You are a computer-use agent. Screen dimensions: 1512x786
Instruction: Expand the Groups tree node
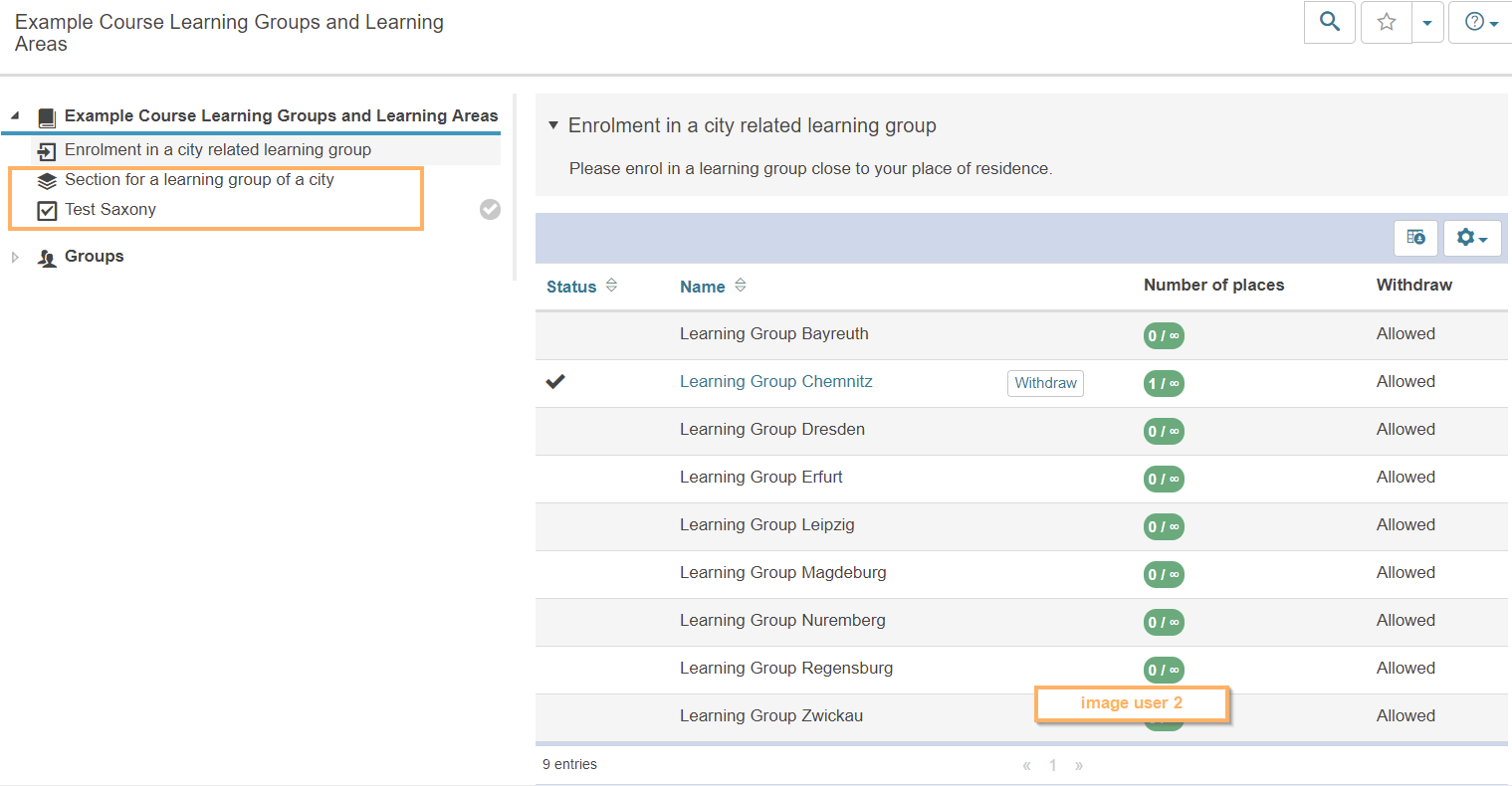15,257
